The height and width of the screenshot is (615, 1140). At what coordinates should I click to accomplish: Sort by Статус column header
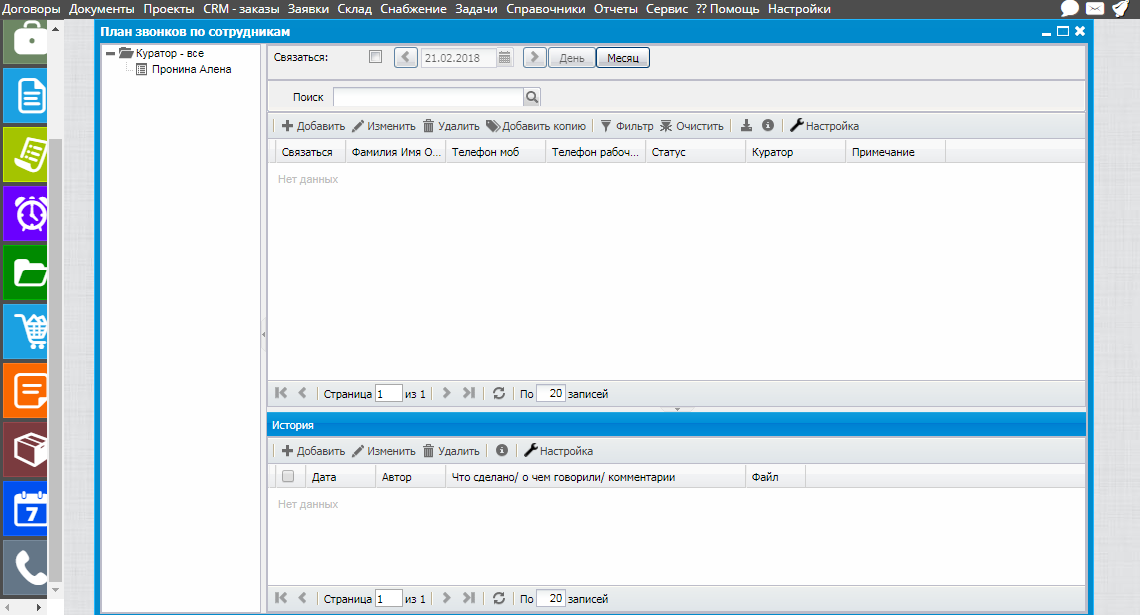pos(696,152)
